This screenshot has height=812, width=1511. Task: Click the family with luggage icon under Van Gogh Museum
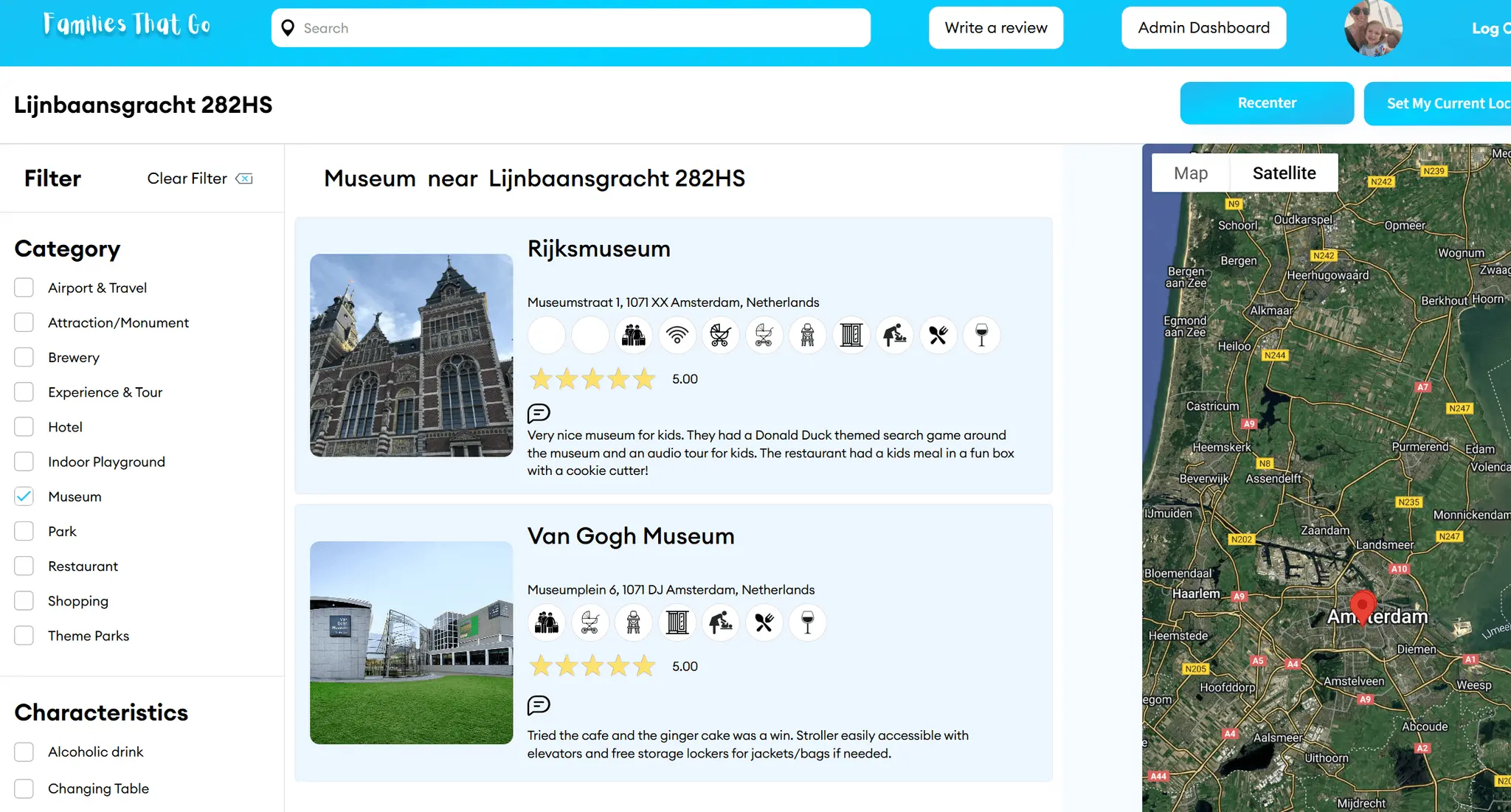click(547, 623)
